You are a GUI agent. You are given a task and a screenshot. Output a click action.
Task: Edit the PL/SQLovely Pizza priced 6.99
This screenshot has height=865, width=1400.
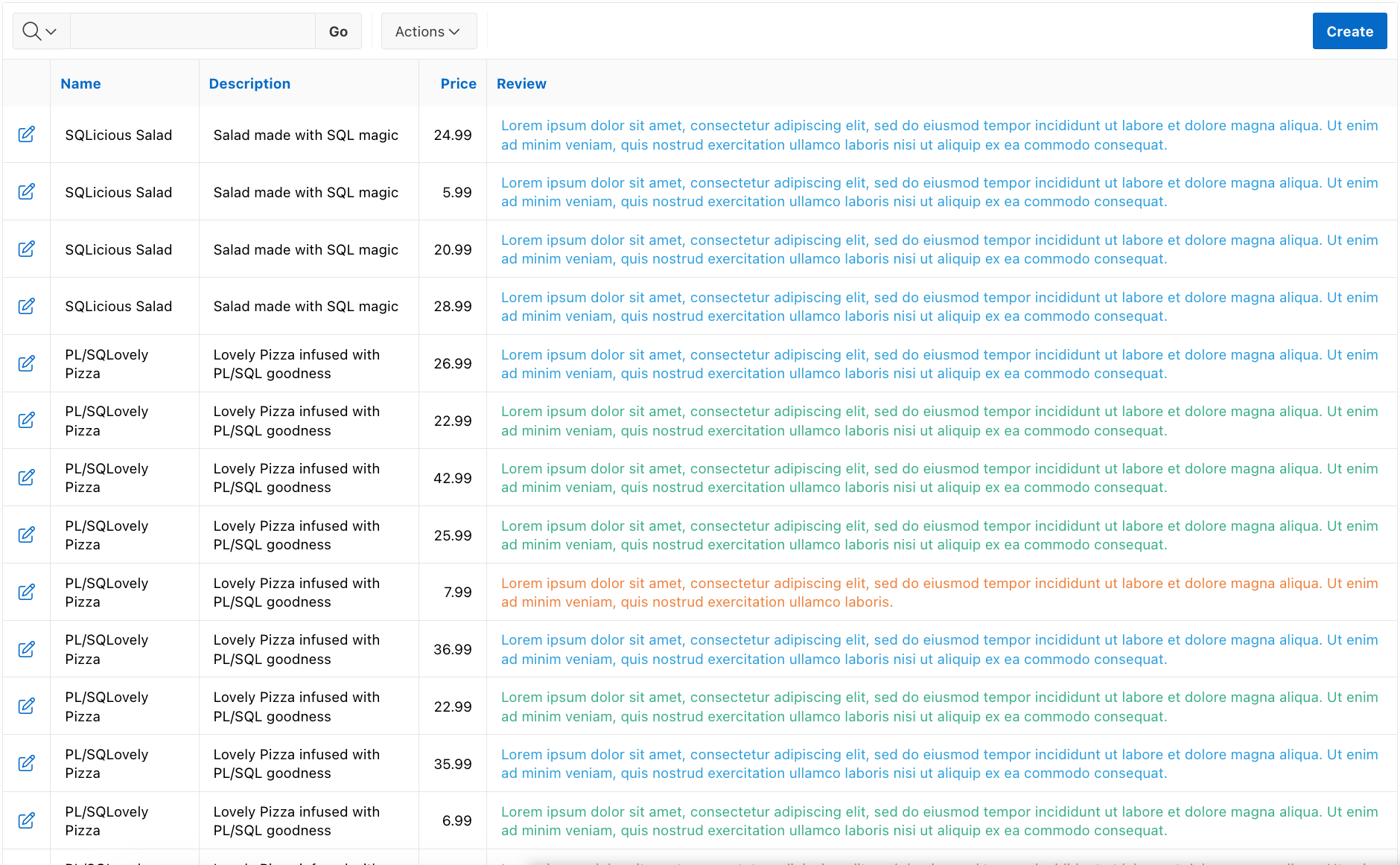click(x=27, y=820)
